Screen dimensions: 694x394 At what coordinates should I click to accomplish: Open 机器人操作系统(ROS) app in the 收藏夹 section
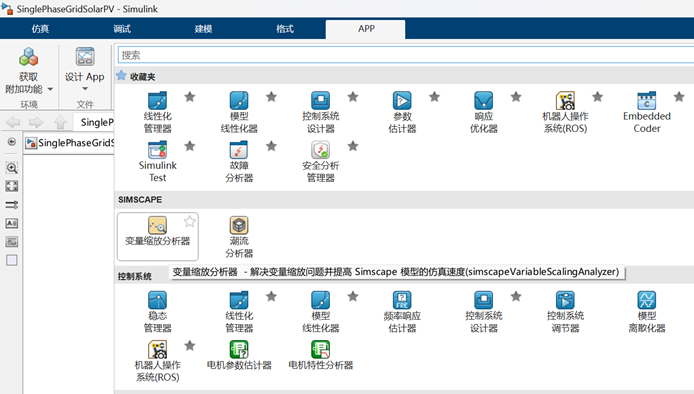pyautogui.click(x=565, y=112)
